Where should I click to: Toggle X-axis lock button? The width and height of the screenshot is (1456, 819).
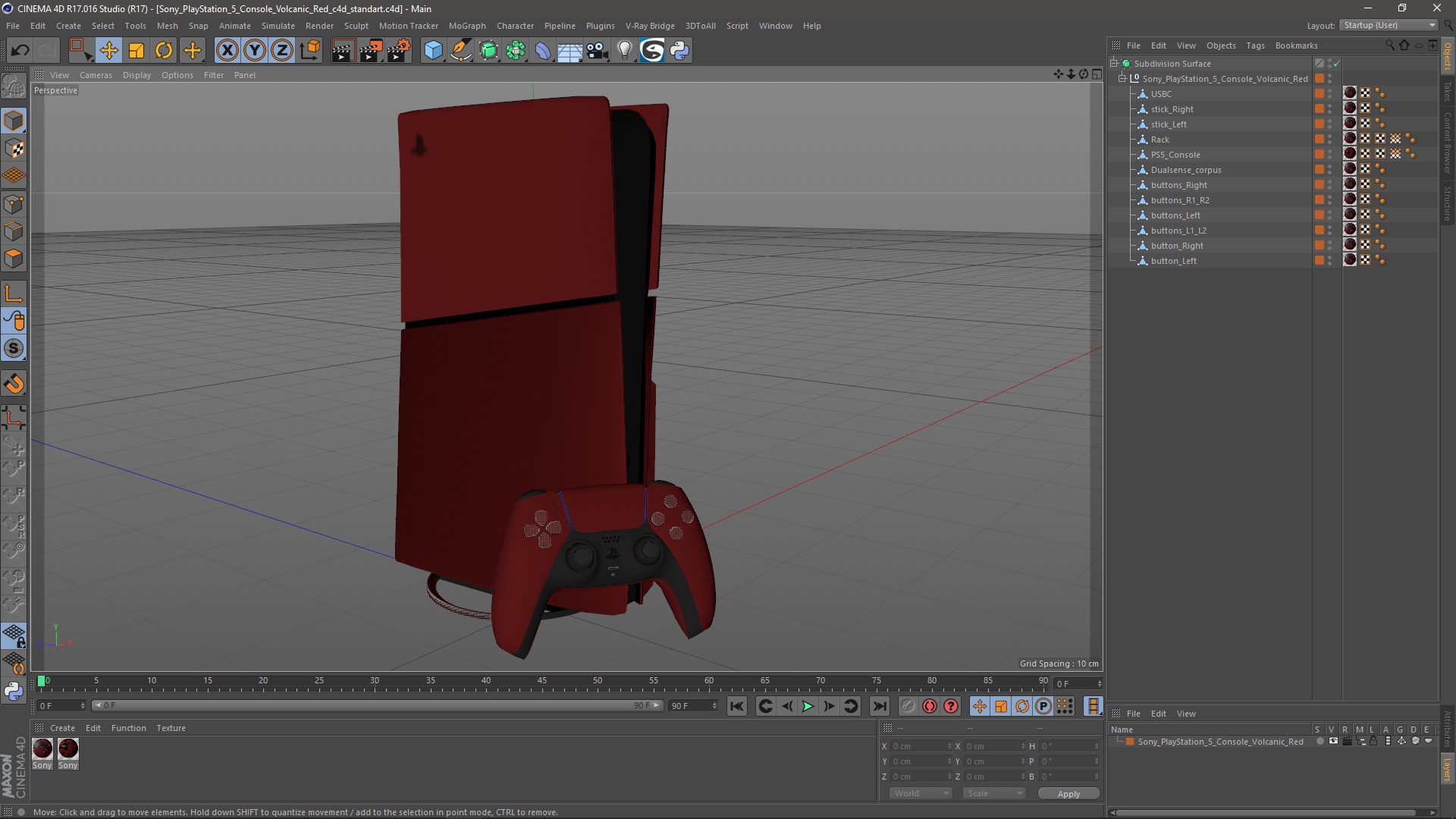click(227, 51)
